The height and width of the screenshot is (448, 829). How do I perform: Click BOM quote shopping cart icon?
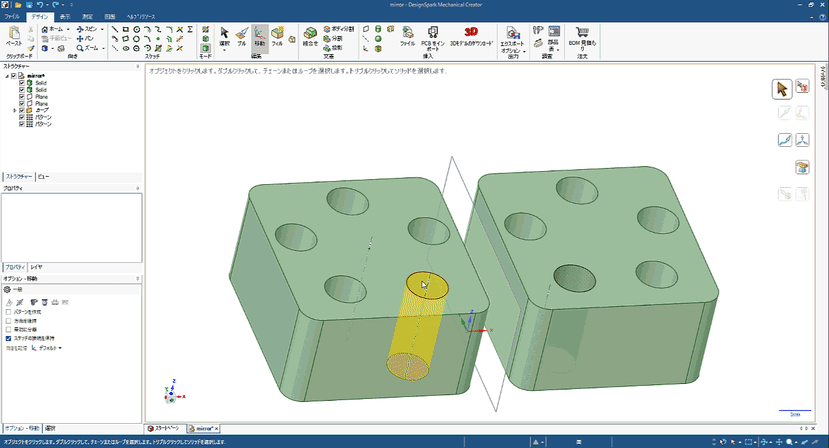coord(582,39)
